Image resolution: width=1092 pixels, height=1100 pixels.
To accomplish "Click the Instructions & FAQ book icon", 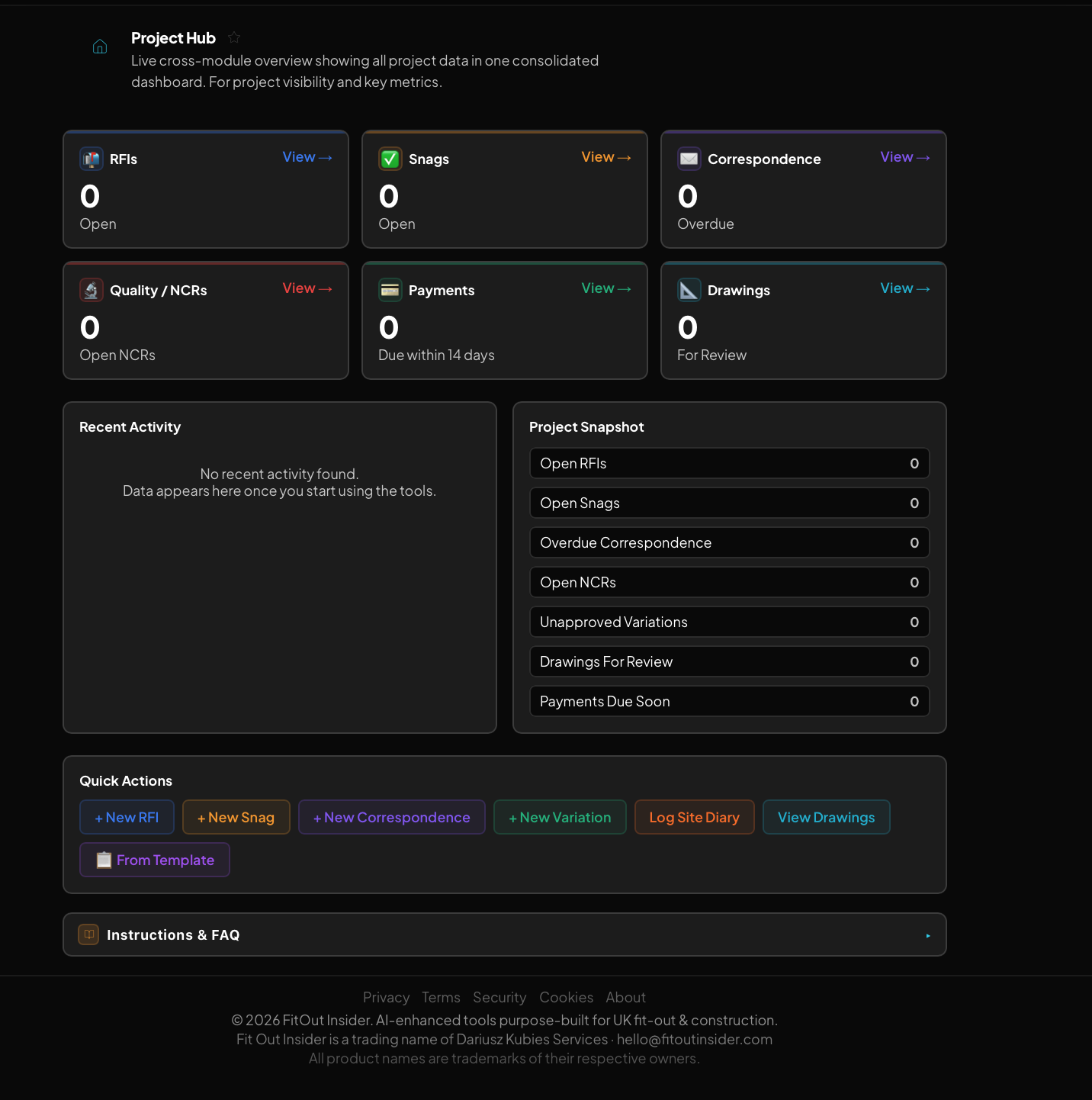I will click(89, 934).
